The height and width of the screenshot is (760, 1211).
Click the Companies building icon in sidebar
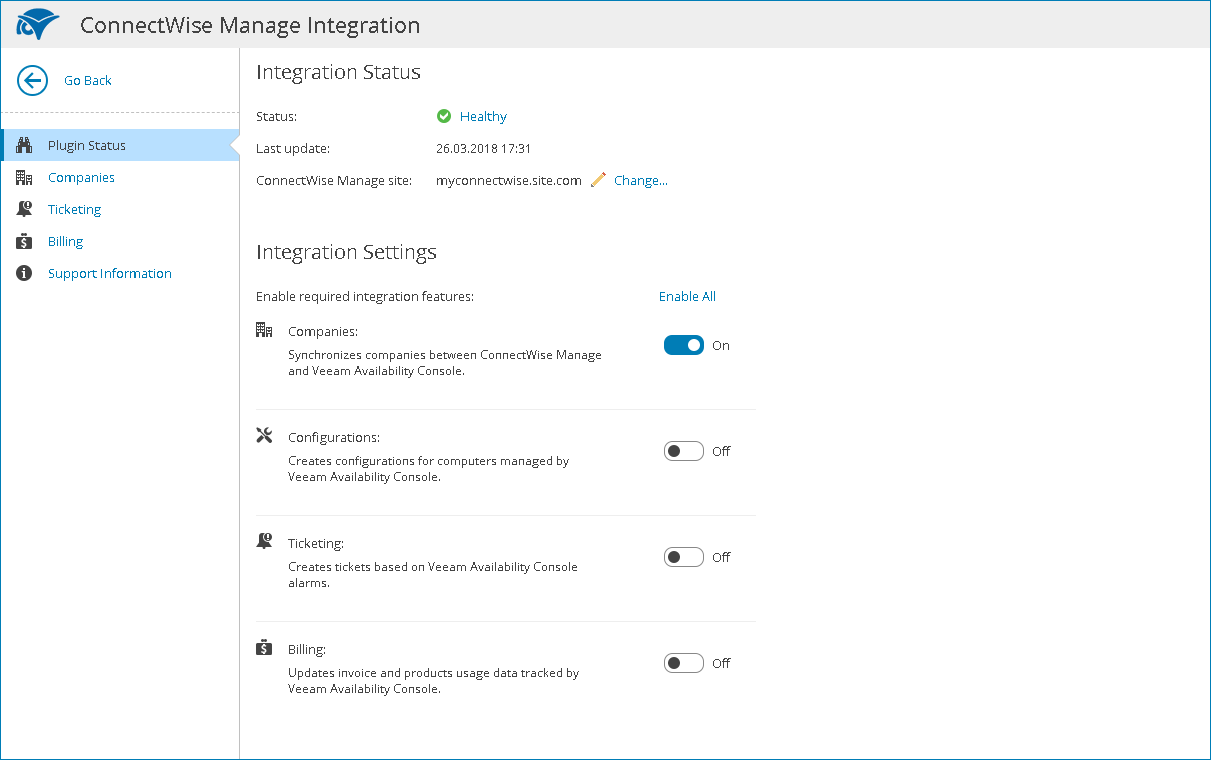coord(25,177)
